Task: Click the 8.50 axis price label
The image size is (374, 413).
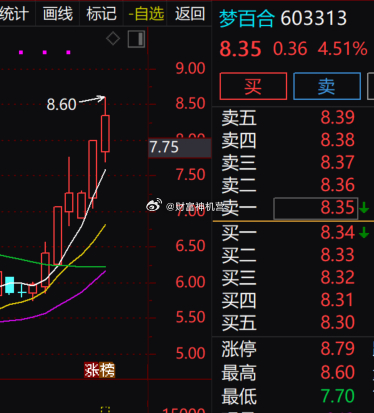Action: [190, 104]
